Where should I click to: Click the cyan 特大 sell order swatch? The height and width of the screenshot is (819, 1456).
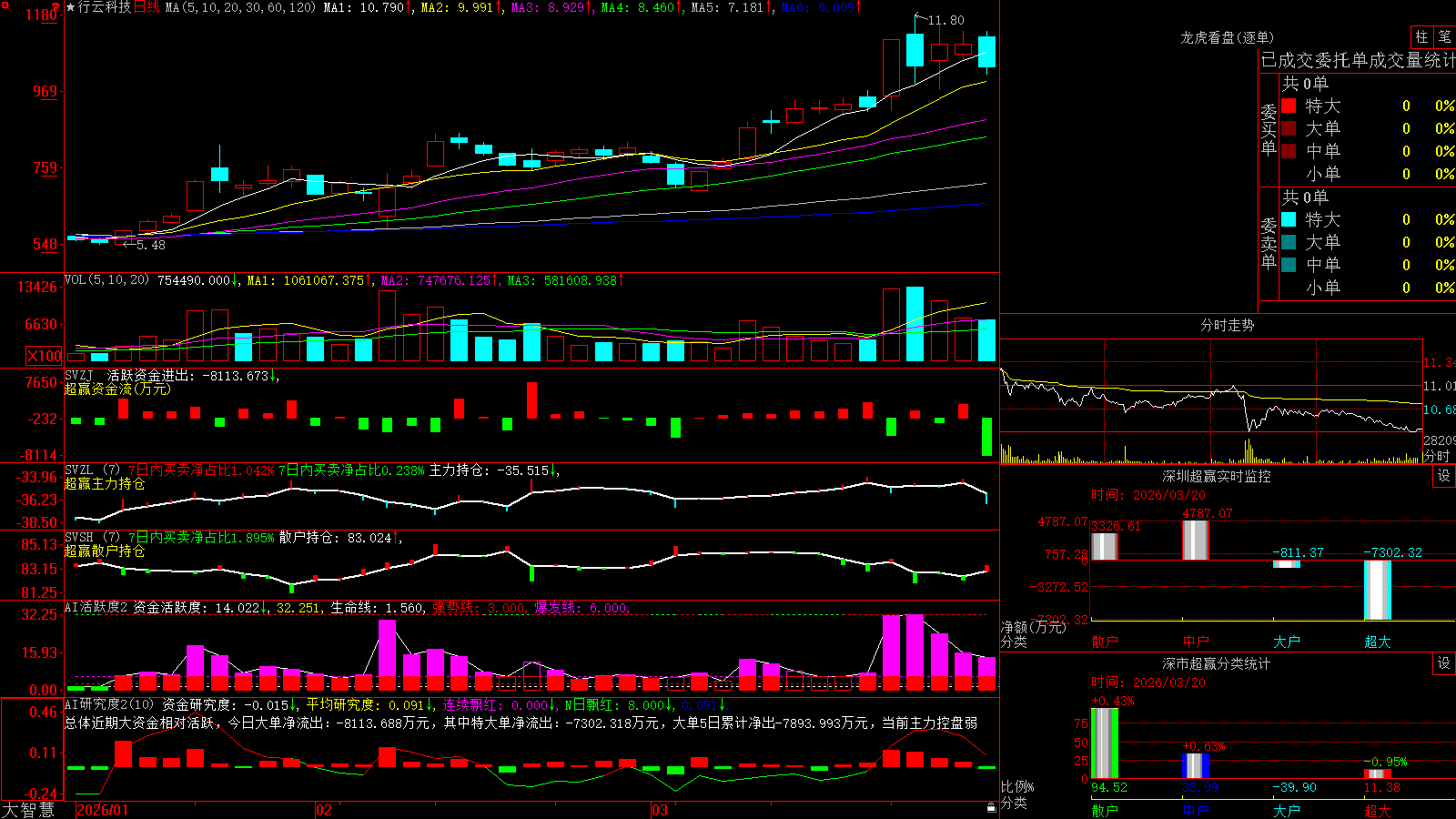click(1289, 219)
